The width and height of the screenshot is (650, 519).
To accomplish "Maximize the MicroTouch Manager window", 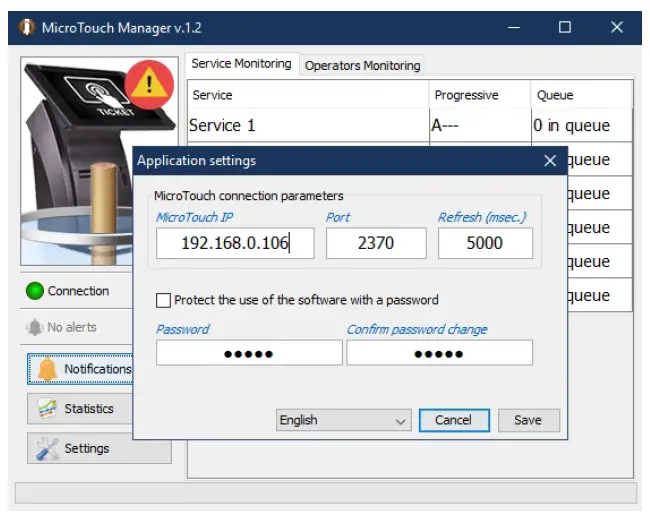I will (x=565, y=27).
